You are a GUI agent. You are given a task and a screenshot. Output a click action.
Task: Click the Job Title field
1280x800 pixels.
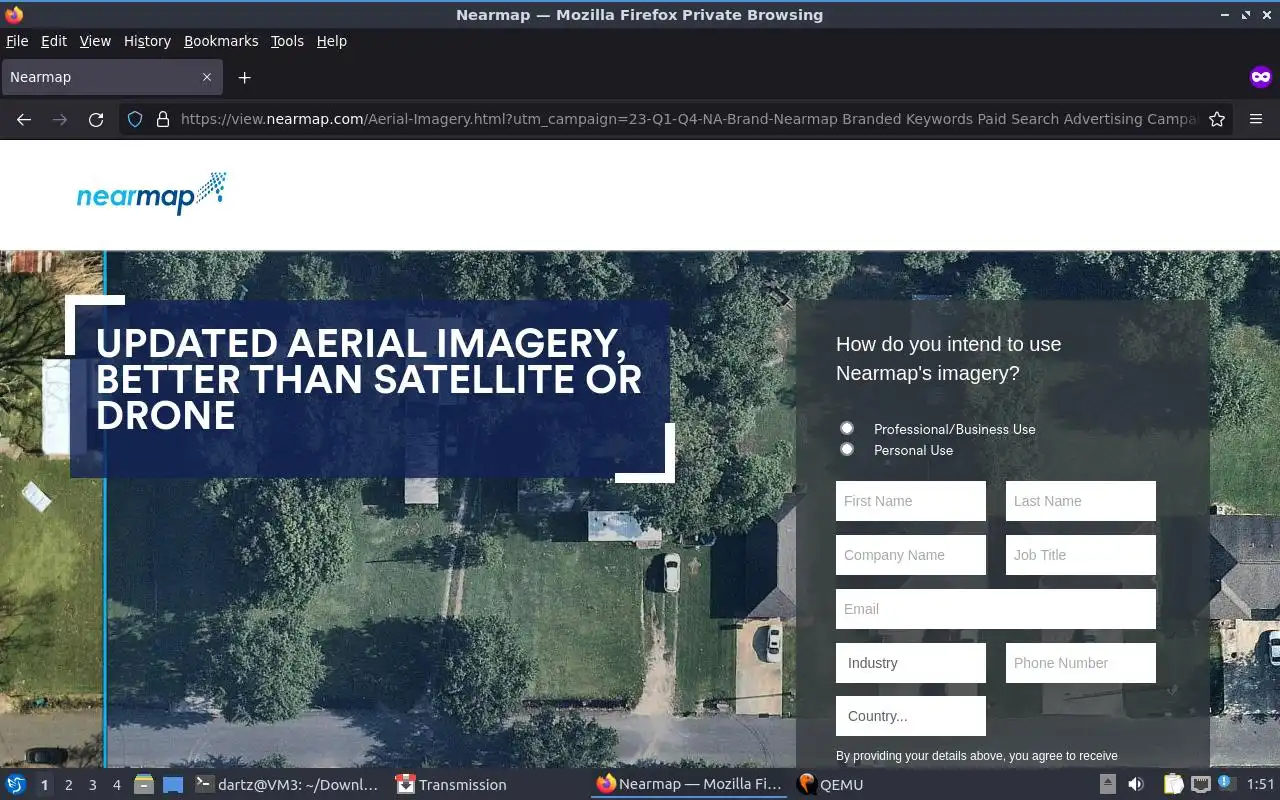coord(1081,555)
